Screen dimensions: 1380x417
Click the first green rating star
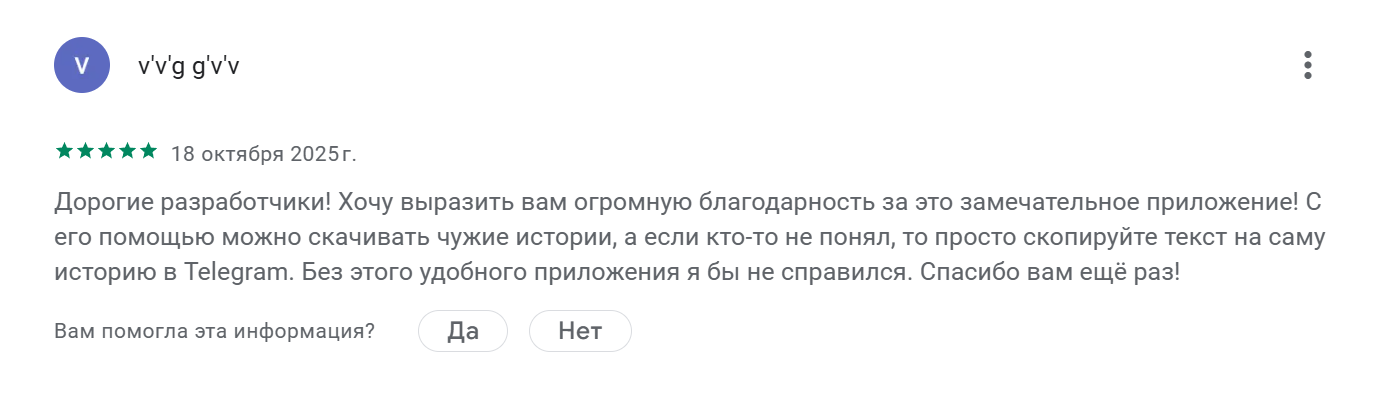64,151
